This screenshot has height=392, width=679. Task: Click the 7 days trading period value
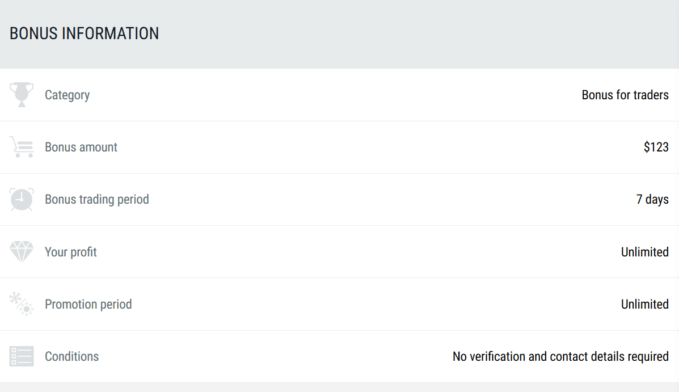point(652,200)
